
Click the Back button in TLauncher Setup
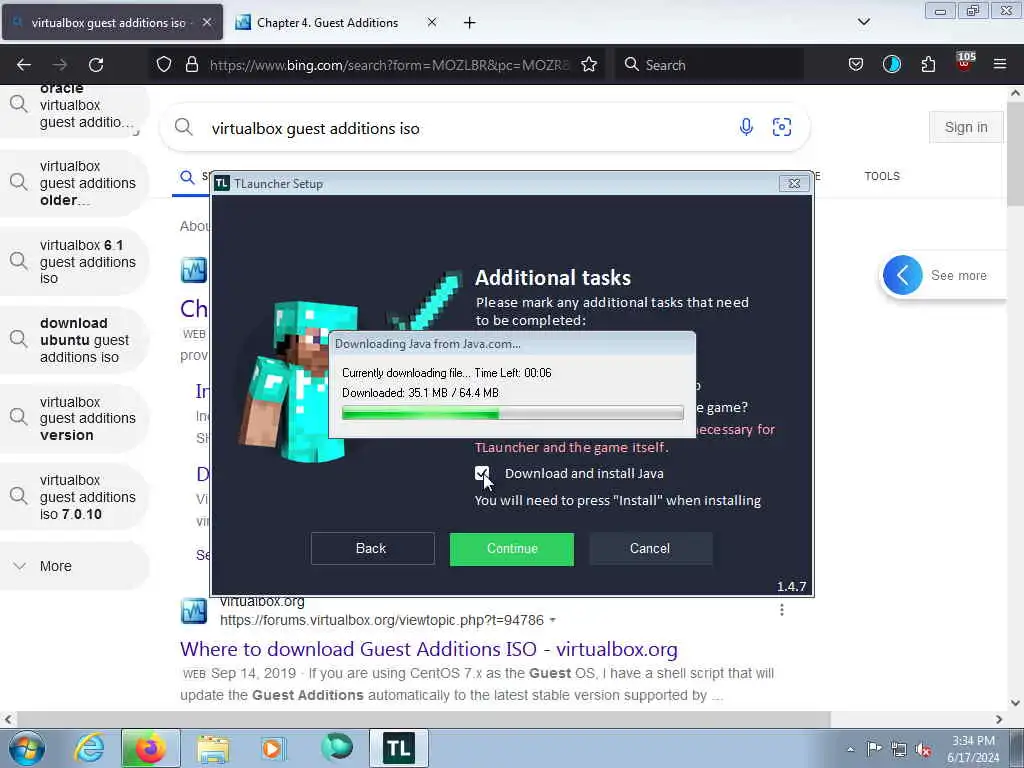pyautogui.click(x=372, y=549)
